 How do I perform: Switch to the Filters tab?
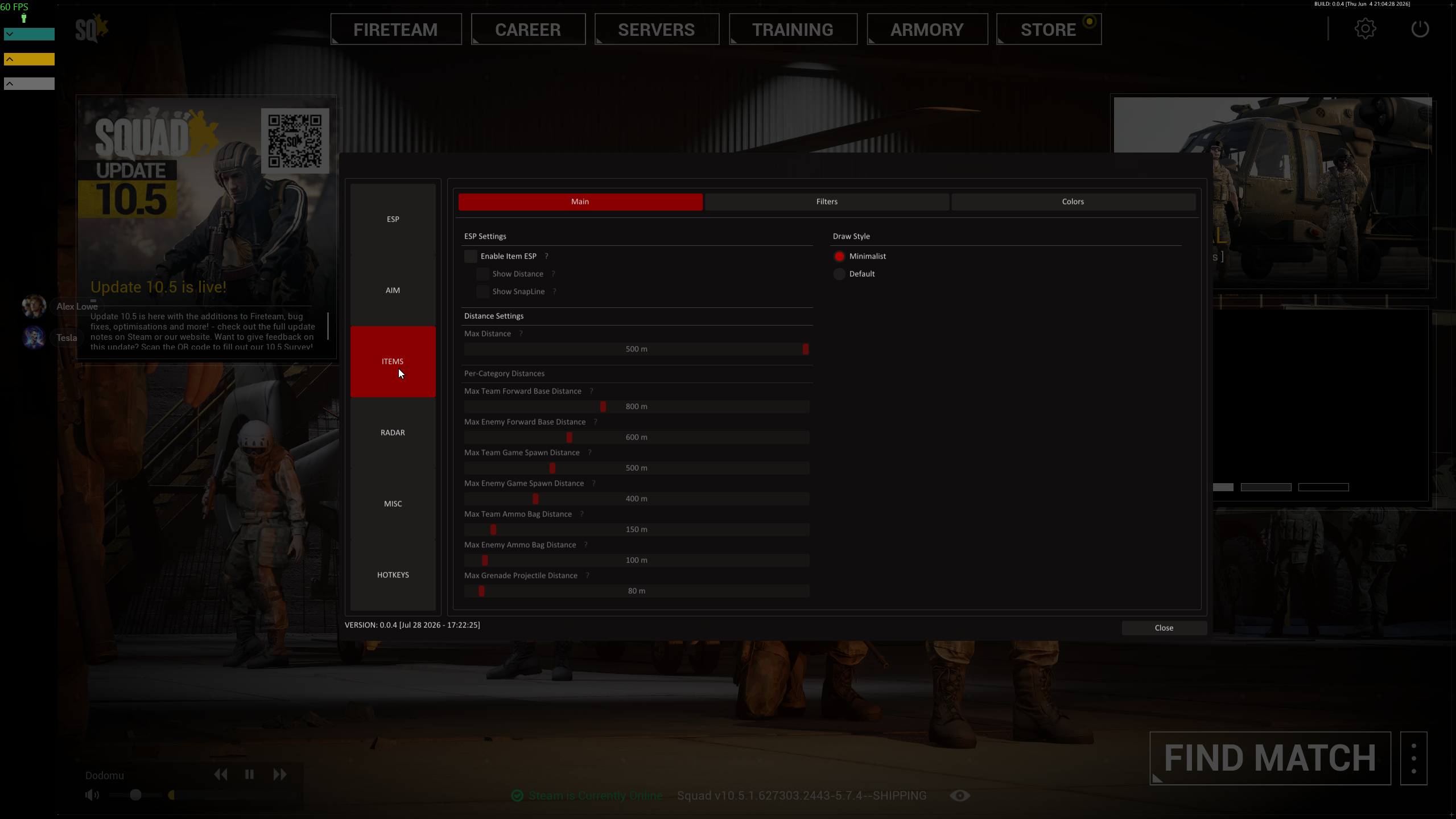tap(827, 201)
